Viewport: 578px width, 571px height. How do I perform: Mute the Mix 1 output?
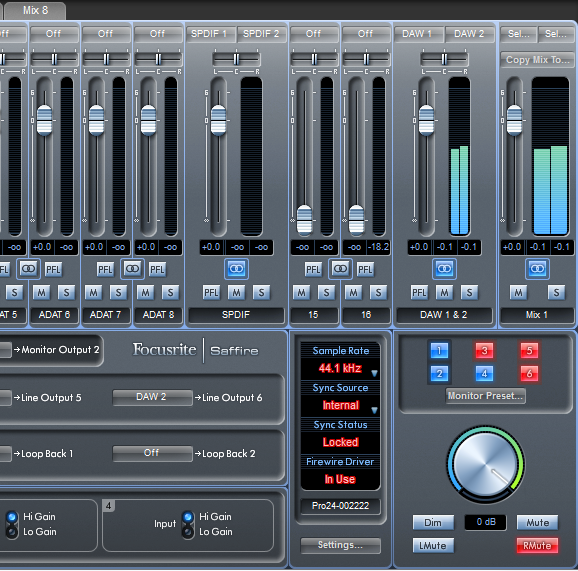[x=518, y=293]
